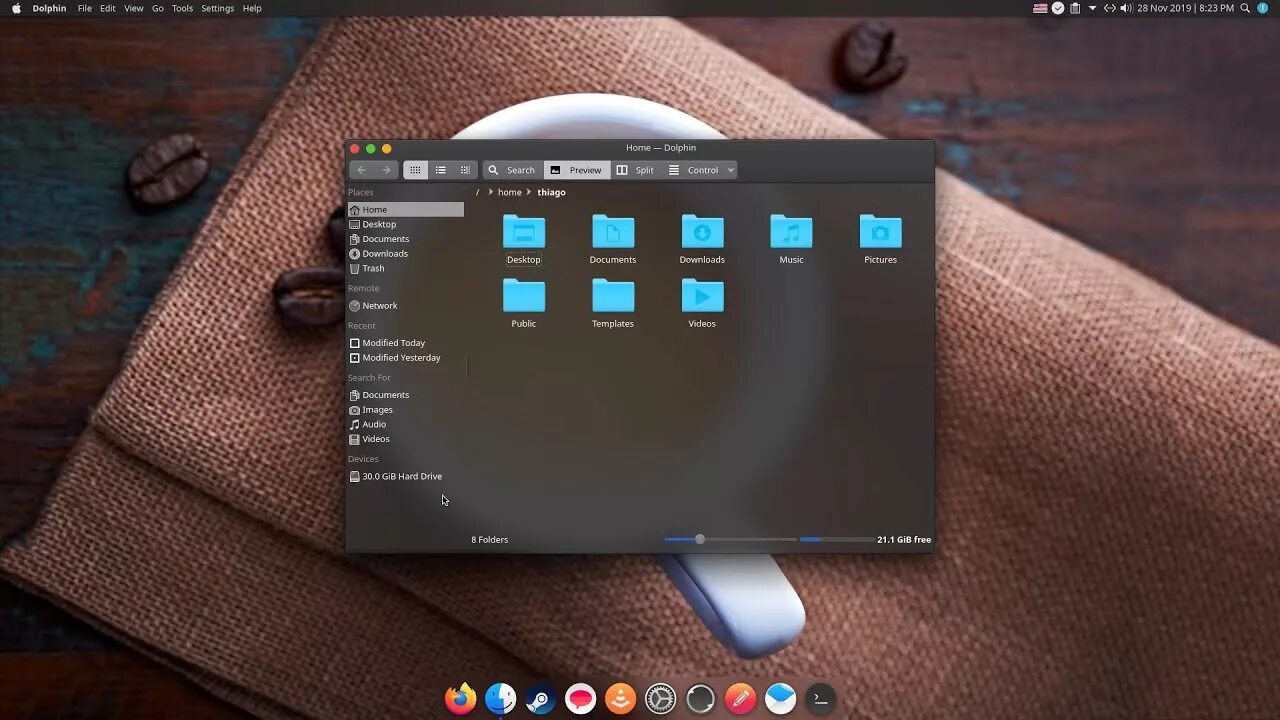Expand the arrow before 'thiago' breadcrumb
Screen dimensions: 1280x720
[x=529, y=192]
